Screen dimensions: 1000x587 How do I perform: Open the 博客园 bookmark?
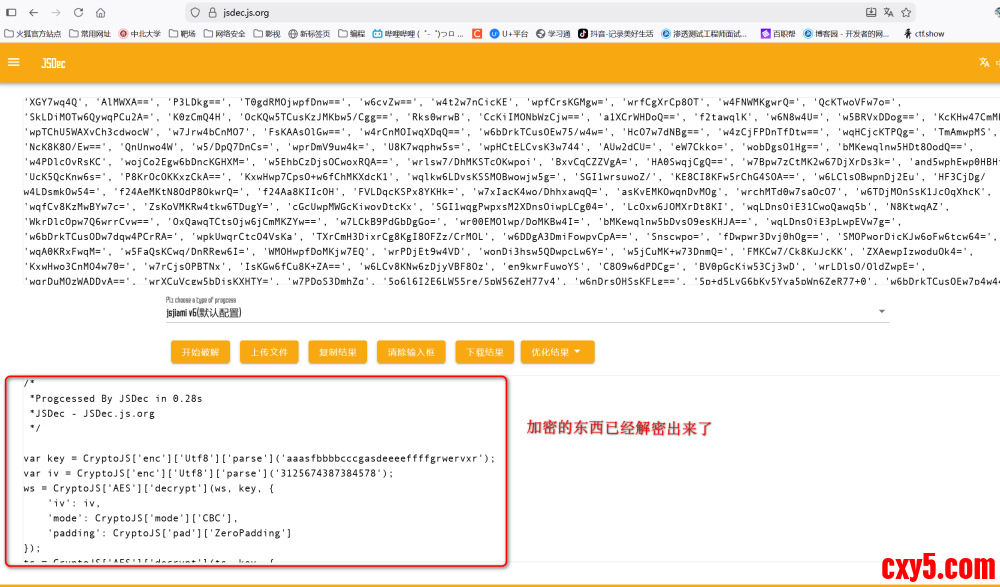tap(846, 34)
